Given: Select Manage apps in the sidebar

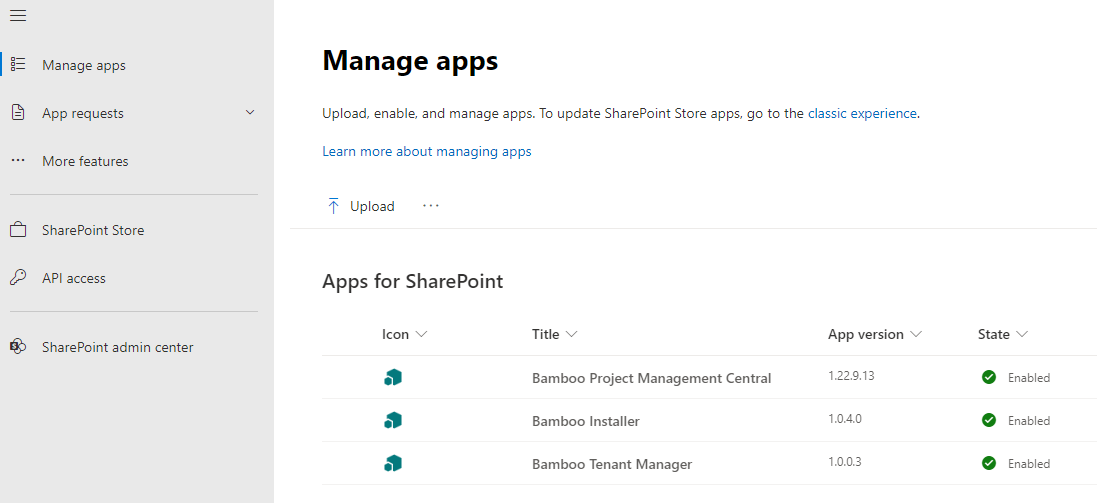Looking at the screenshot, I should pyautogui.click(x=84, y=65).
